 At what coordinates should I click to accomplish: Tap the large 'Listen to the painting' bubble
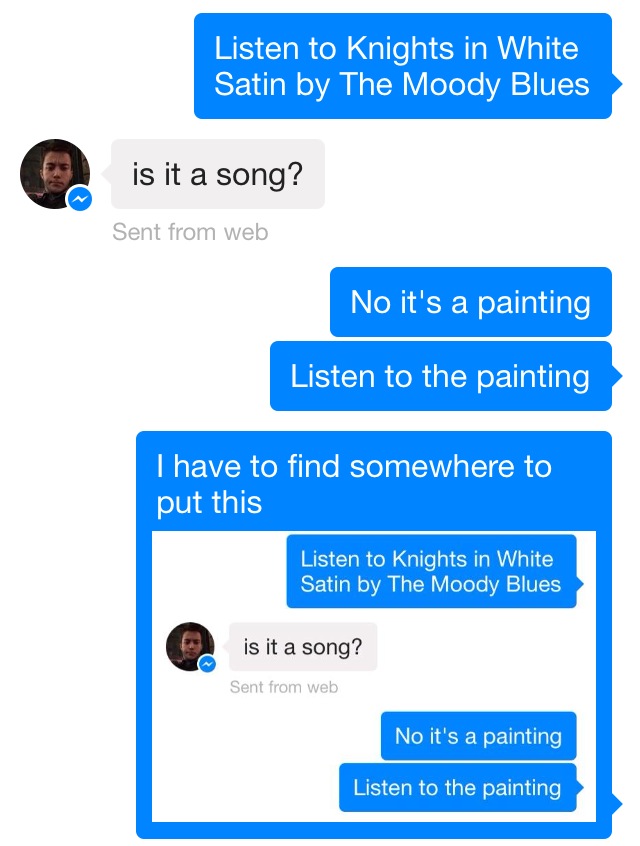[440, 376]
